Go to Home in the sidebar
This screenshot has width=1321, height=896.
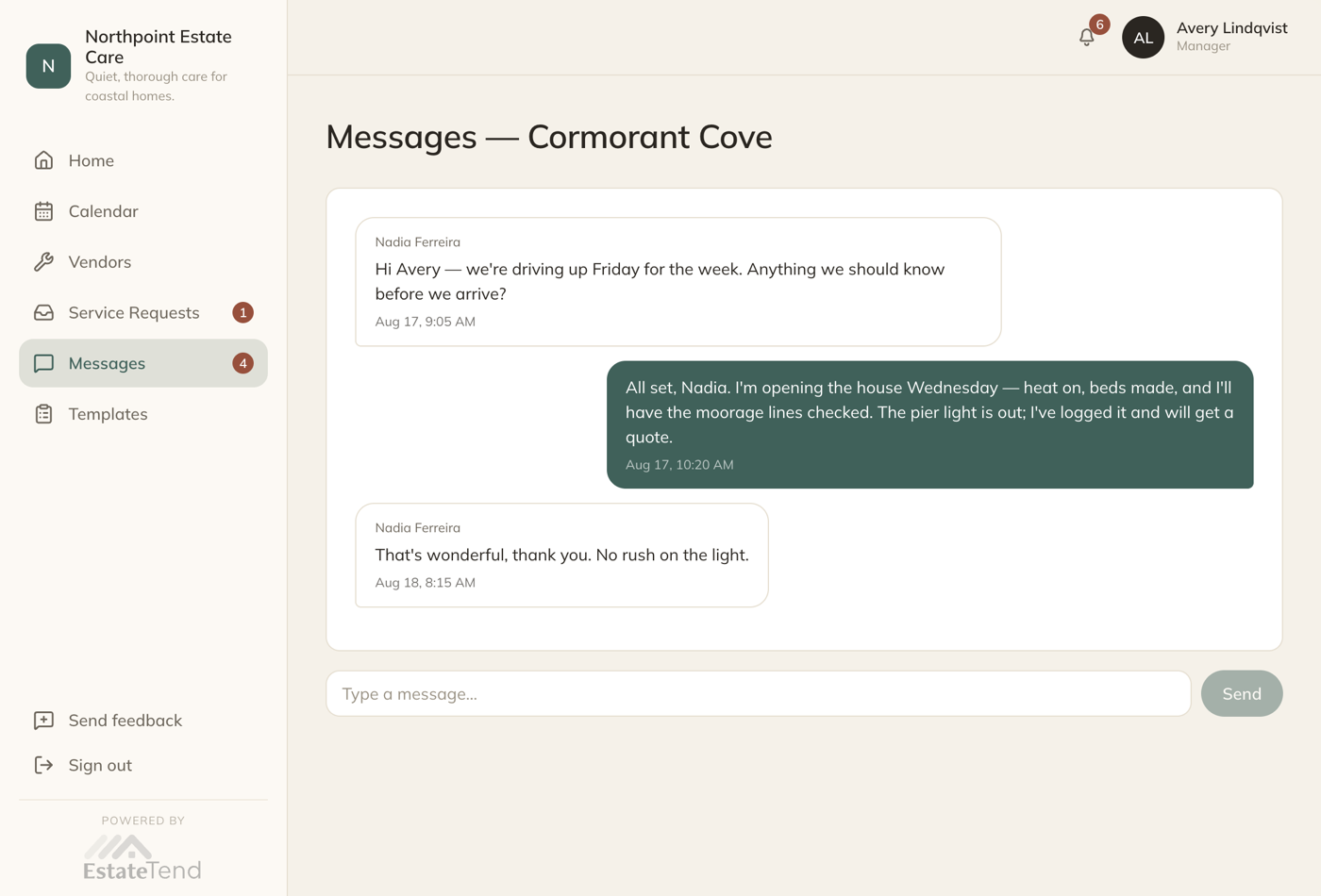143,160
